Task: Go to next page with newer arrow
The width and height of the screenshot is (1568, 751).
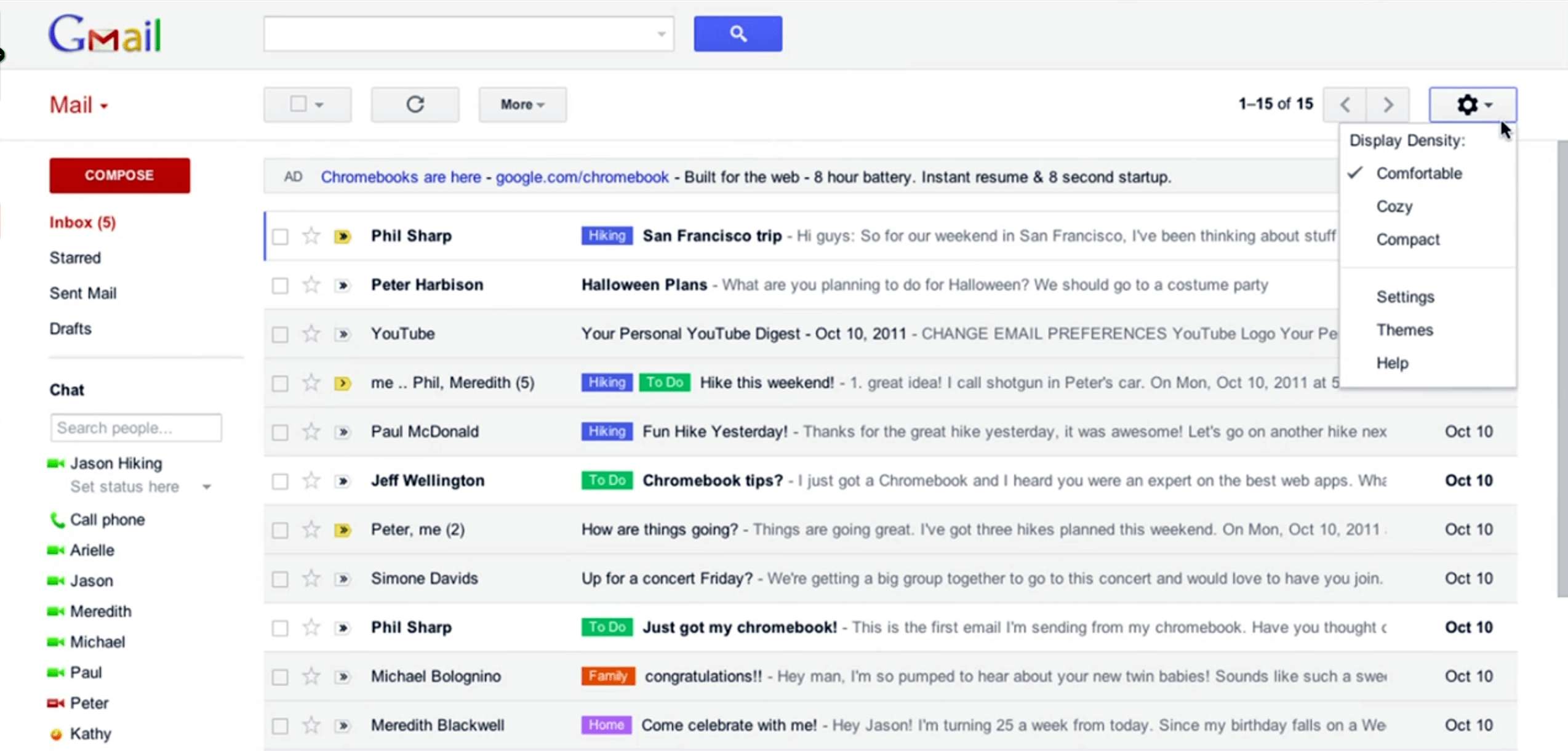Action: 1388,105
